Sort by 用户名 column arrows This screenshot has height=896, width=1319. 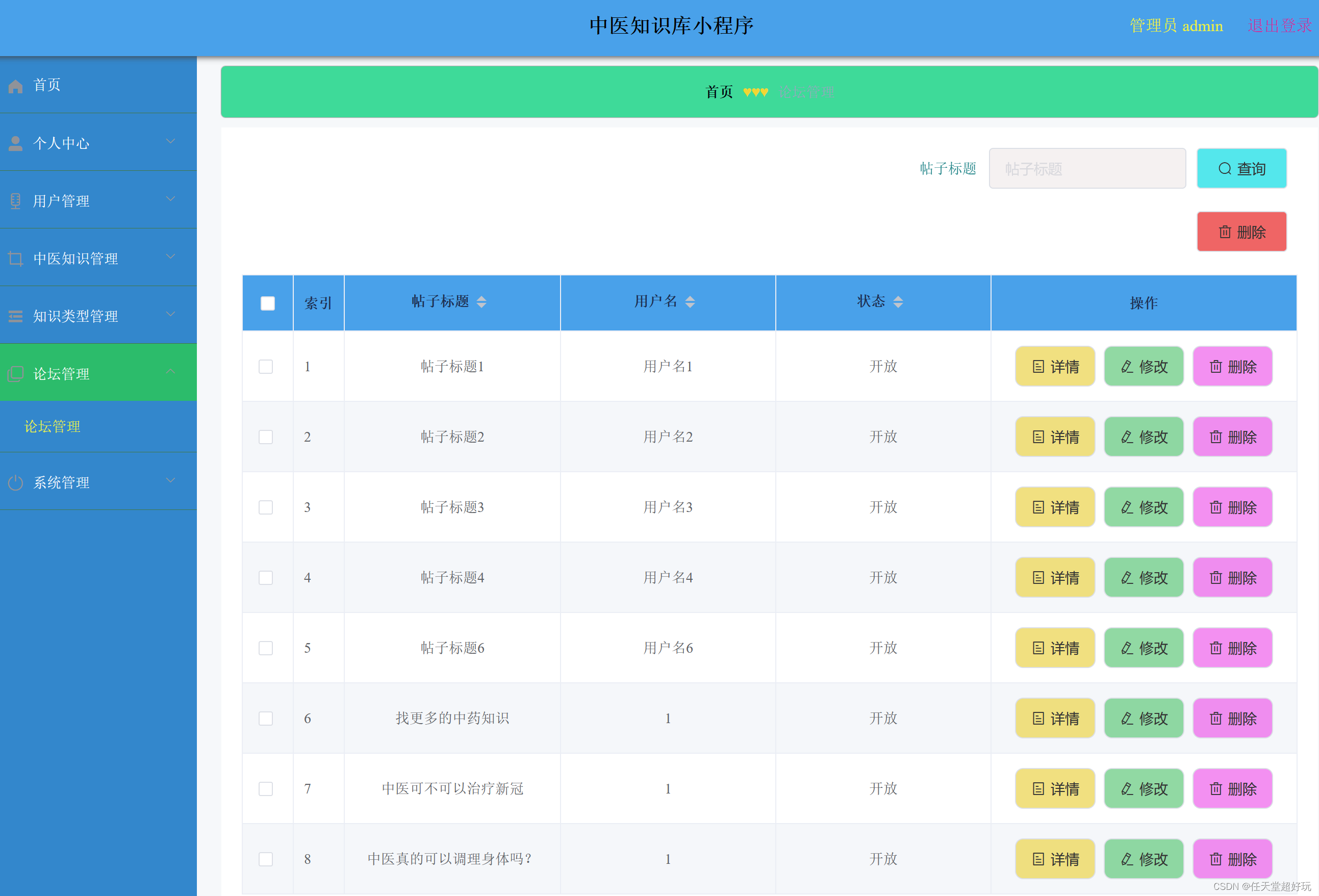click(x=690, y=302)
